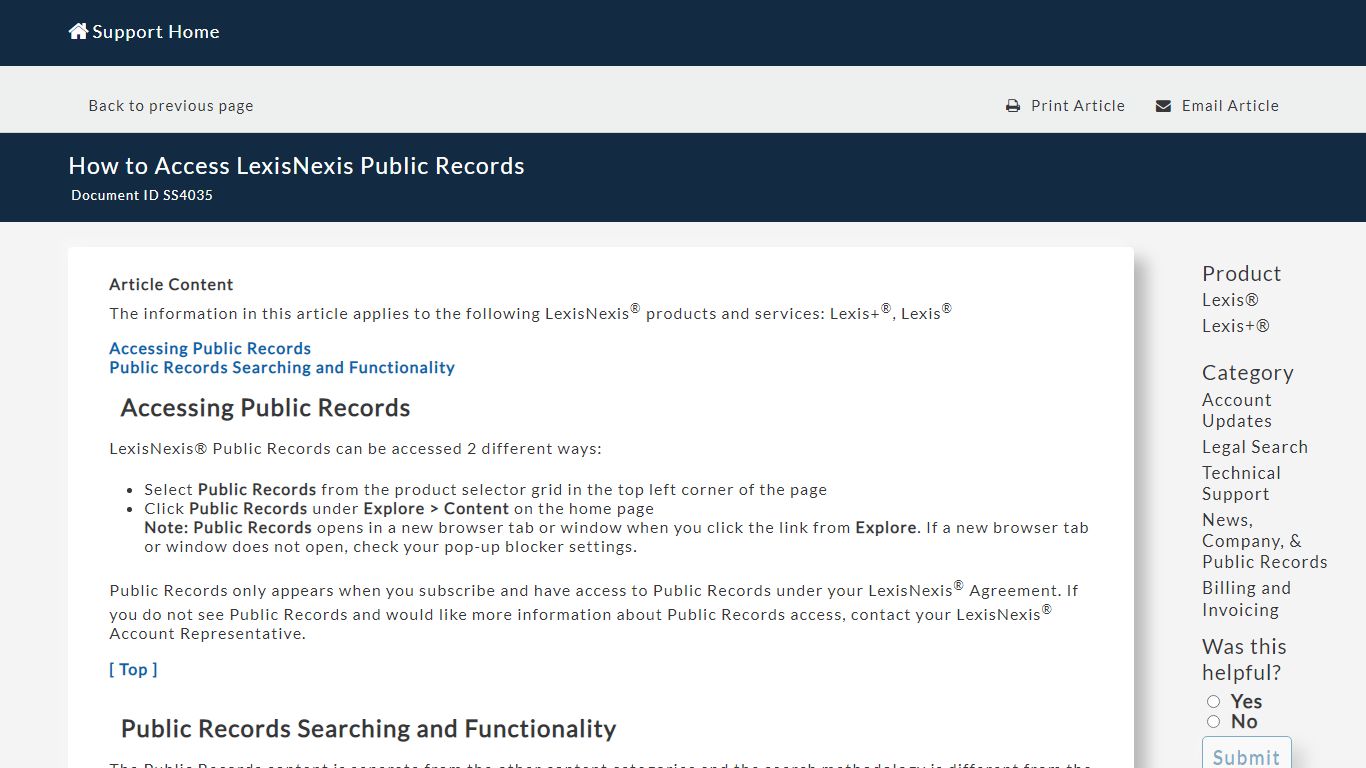The width and height of the screenshot is (1366, 768).
Task: Go back to previous page
Action: click(171, 106)
